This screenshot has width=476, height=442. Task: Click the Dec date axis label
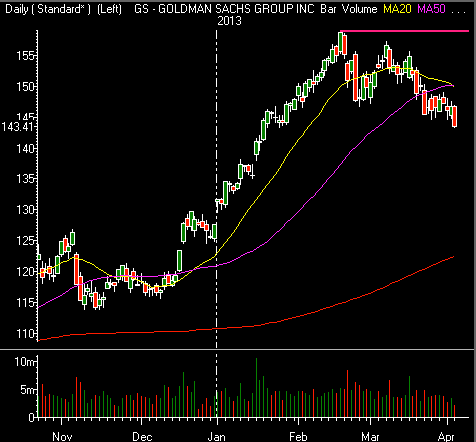[142, 436]
